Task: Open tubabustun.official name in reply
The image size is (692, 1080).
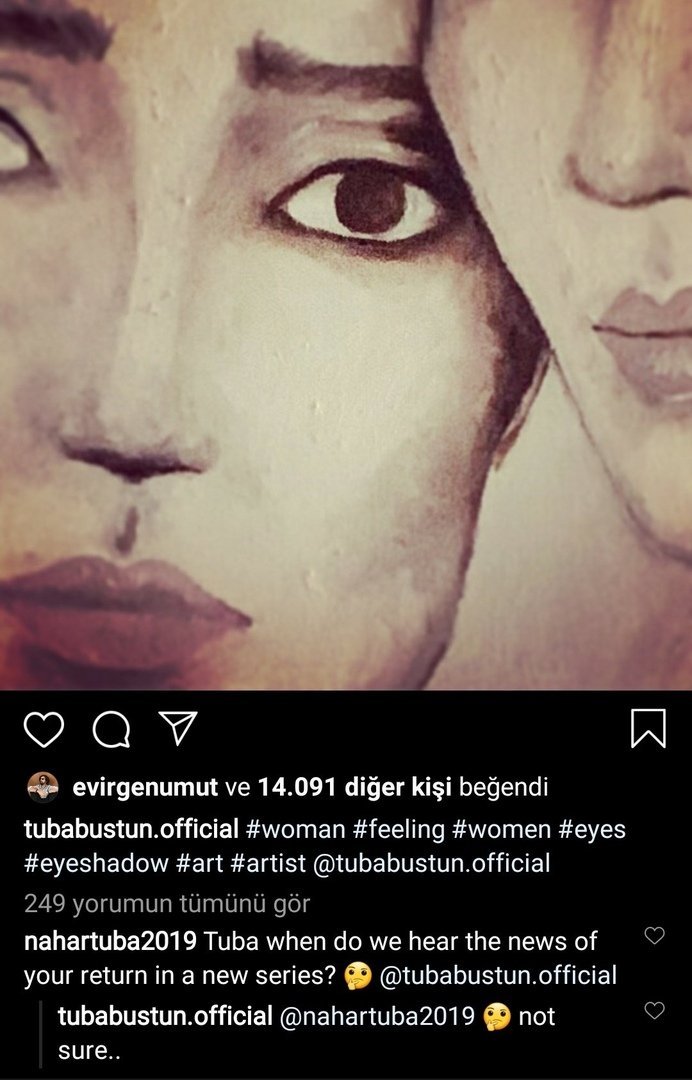Action: [165, 1016]
